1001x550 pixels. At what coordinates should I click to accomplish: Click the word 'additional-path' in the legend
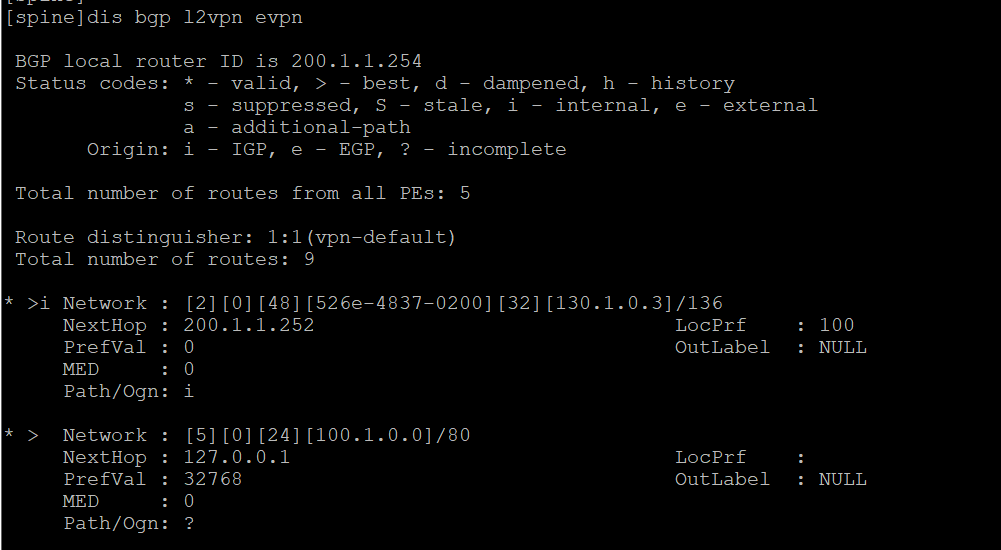click(x=321, y=127)
